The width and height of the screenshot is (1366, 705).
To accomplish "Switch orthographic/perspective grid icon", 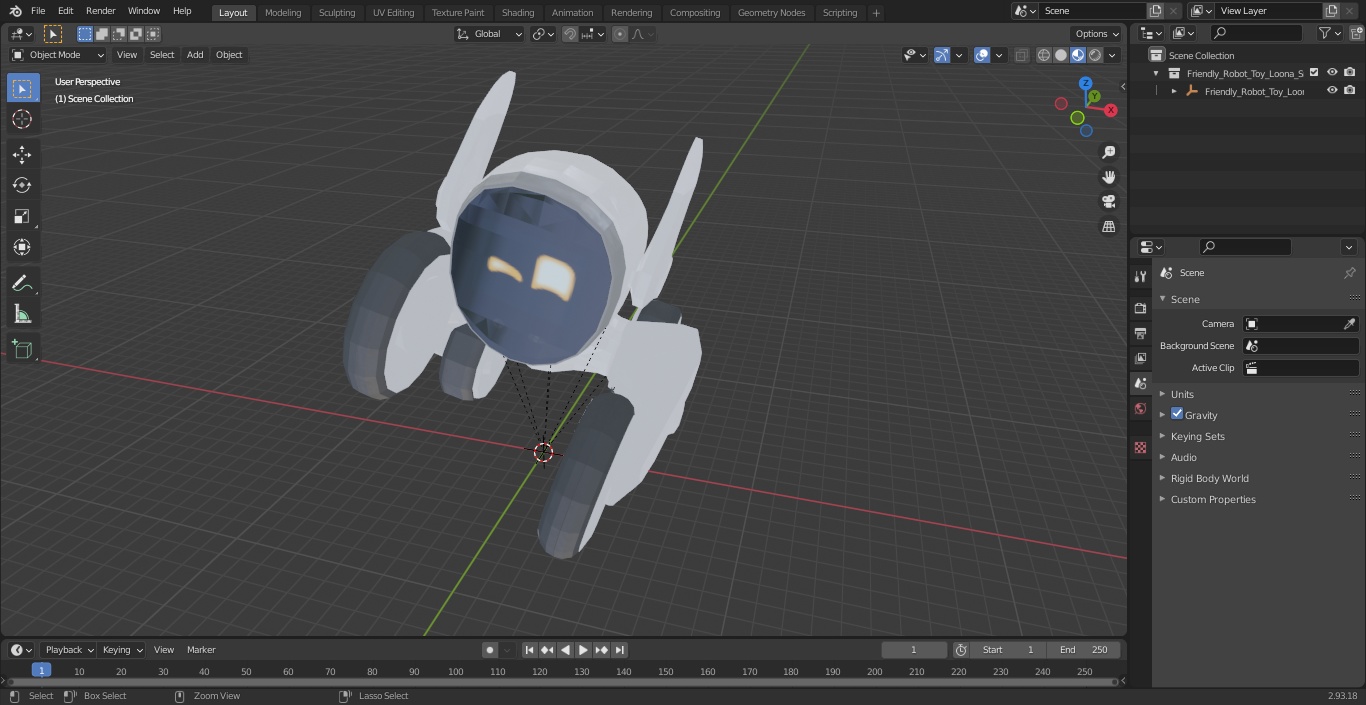I will [1108, 227].
